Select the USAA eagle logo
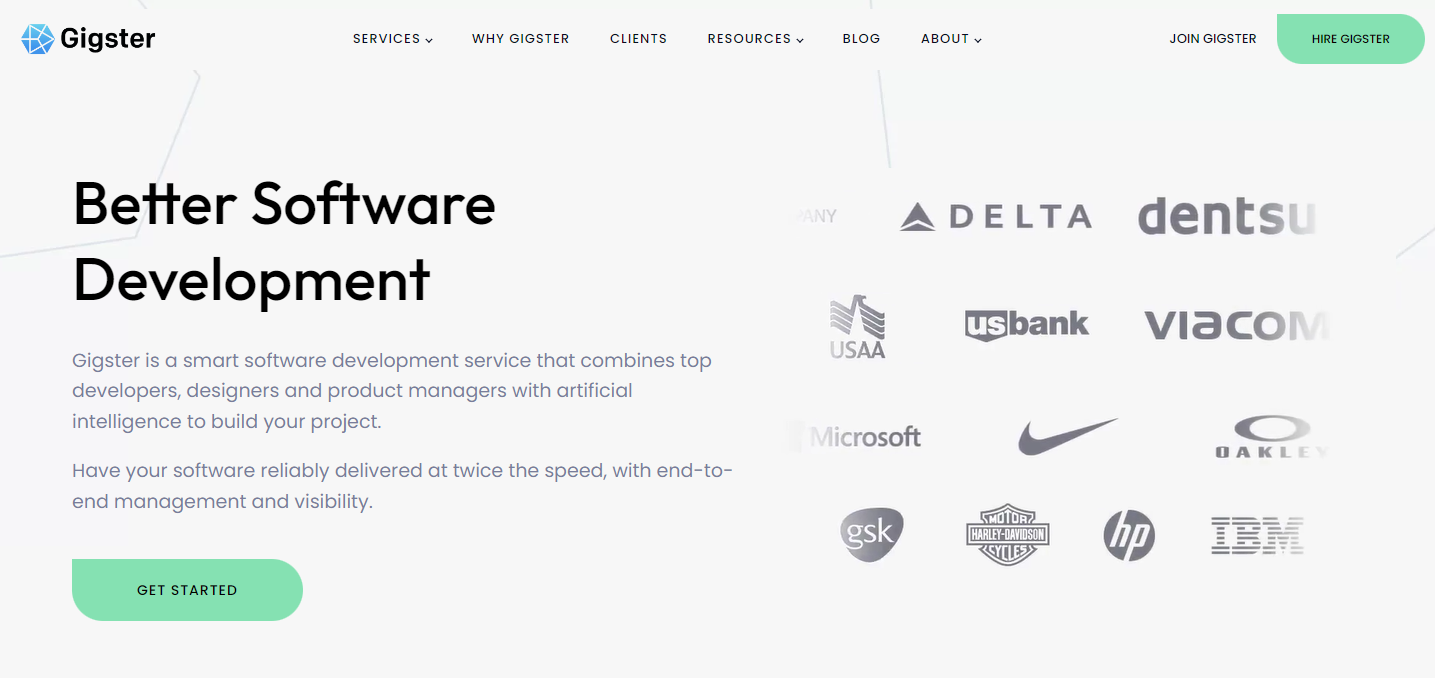 click(x=858, y=327)
